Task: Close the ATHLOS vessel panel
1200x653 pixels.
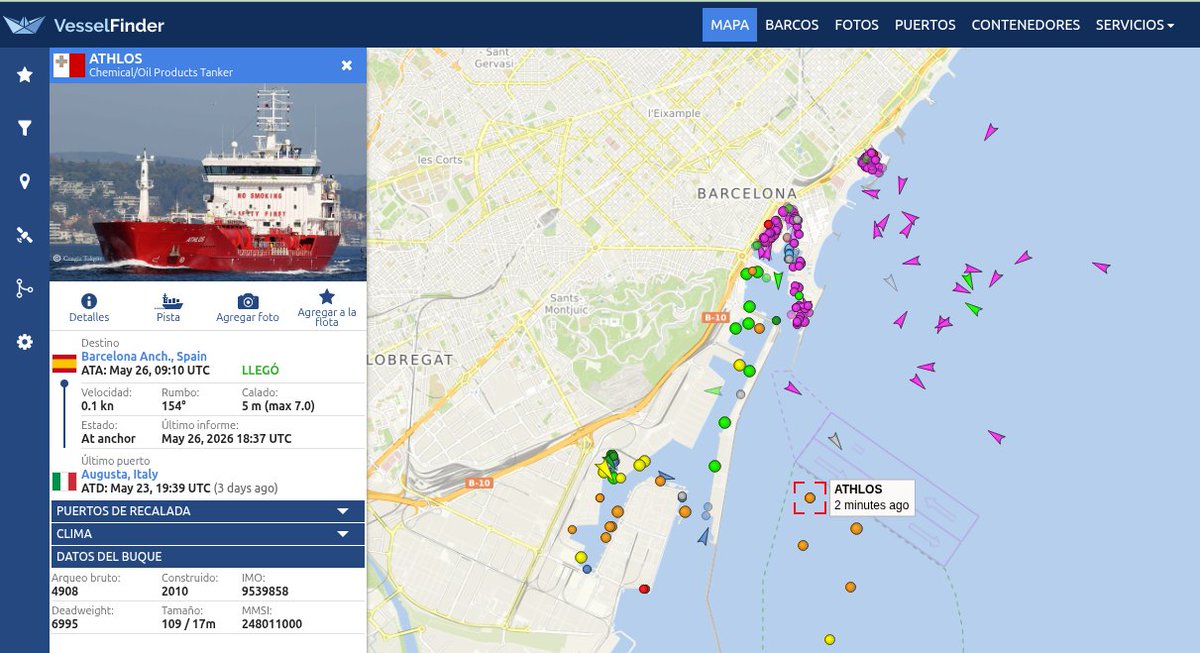Action: 346,65
